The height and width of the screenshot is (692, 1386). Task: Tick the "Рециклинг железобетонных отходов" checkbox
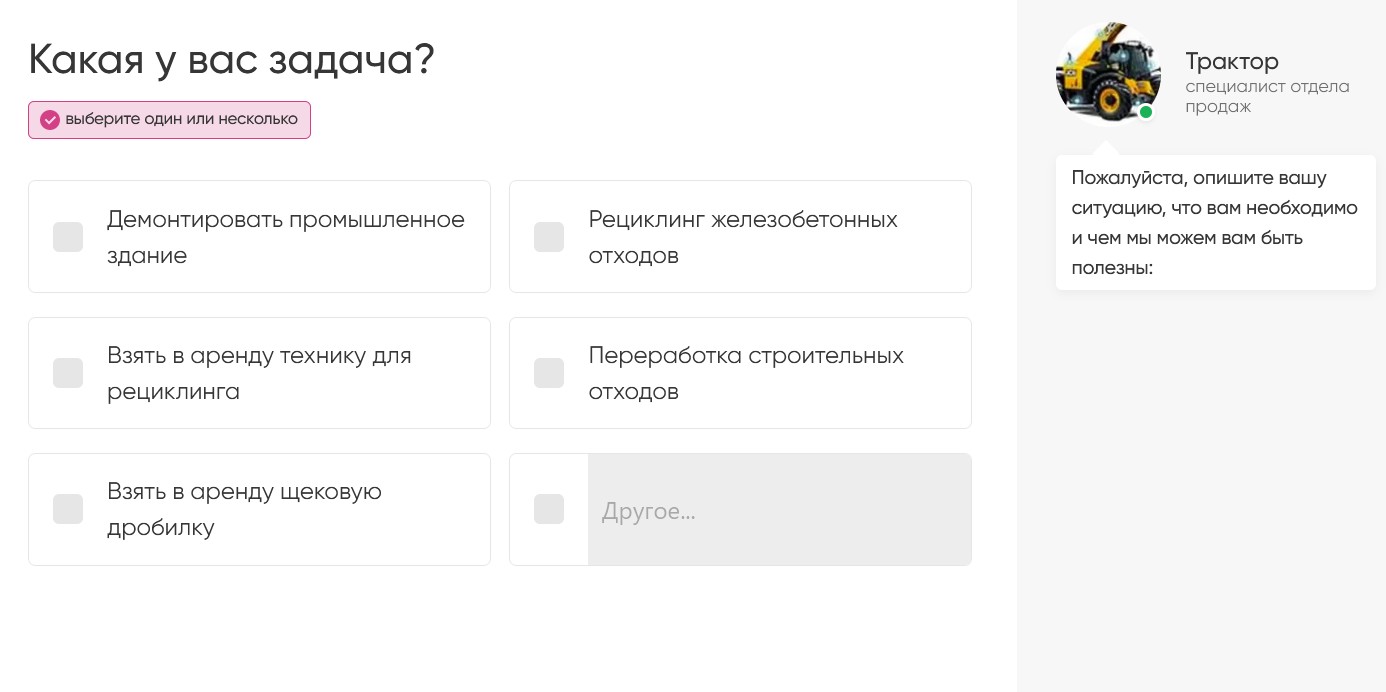pyautogui.click(x=549, y=237)
